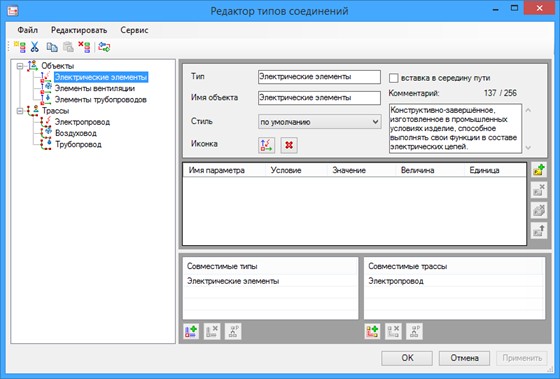Click the third disabled icon right of the parameter table
This screenshot has height=379, width=560.
click(x=539, y=210)
